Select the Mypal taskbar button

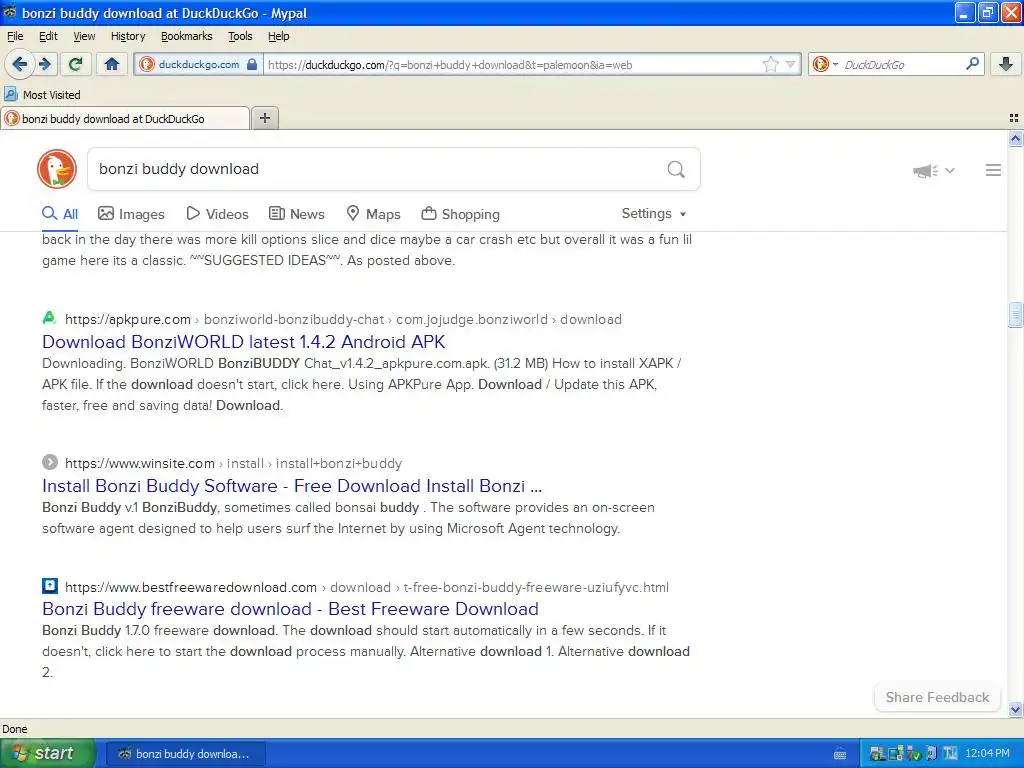185,754
